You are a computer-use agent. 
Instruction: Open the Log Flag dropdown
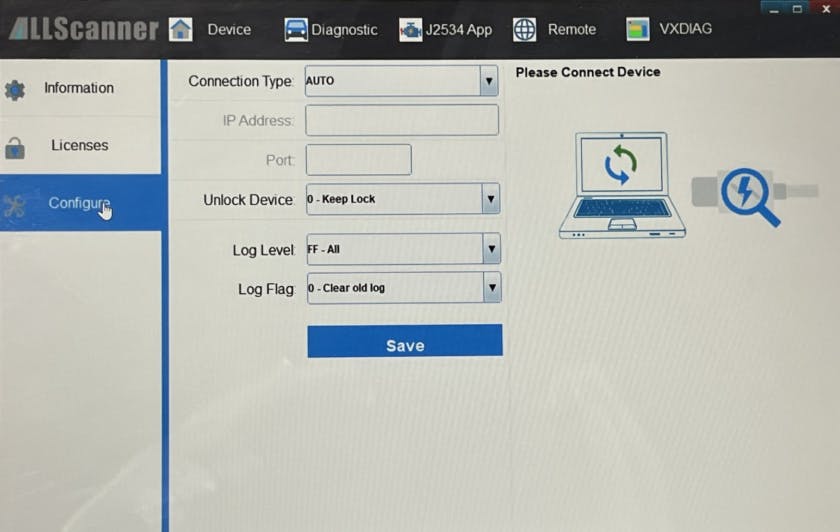(491, 288)
